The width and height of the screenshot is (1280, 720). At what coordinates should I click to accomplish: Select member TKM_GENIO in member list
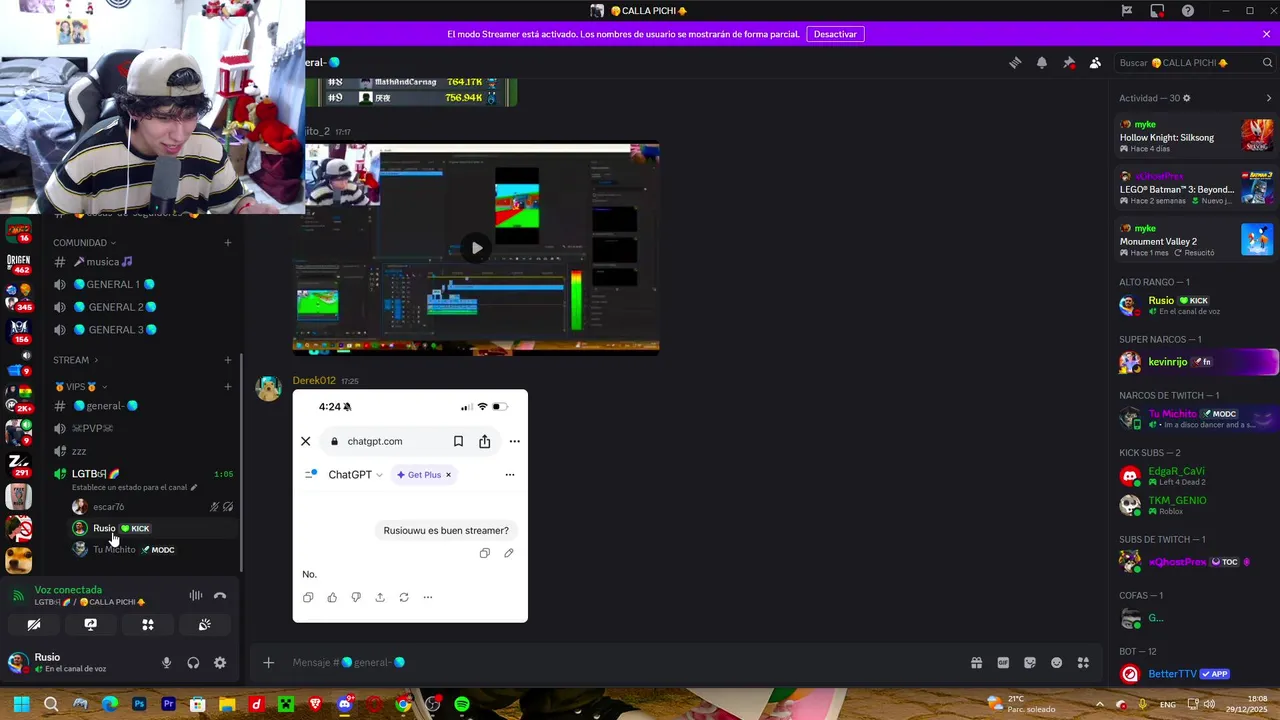pyautogui.click(x=1196, y=505)
